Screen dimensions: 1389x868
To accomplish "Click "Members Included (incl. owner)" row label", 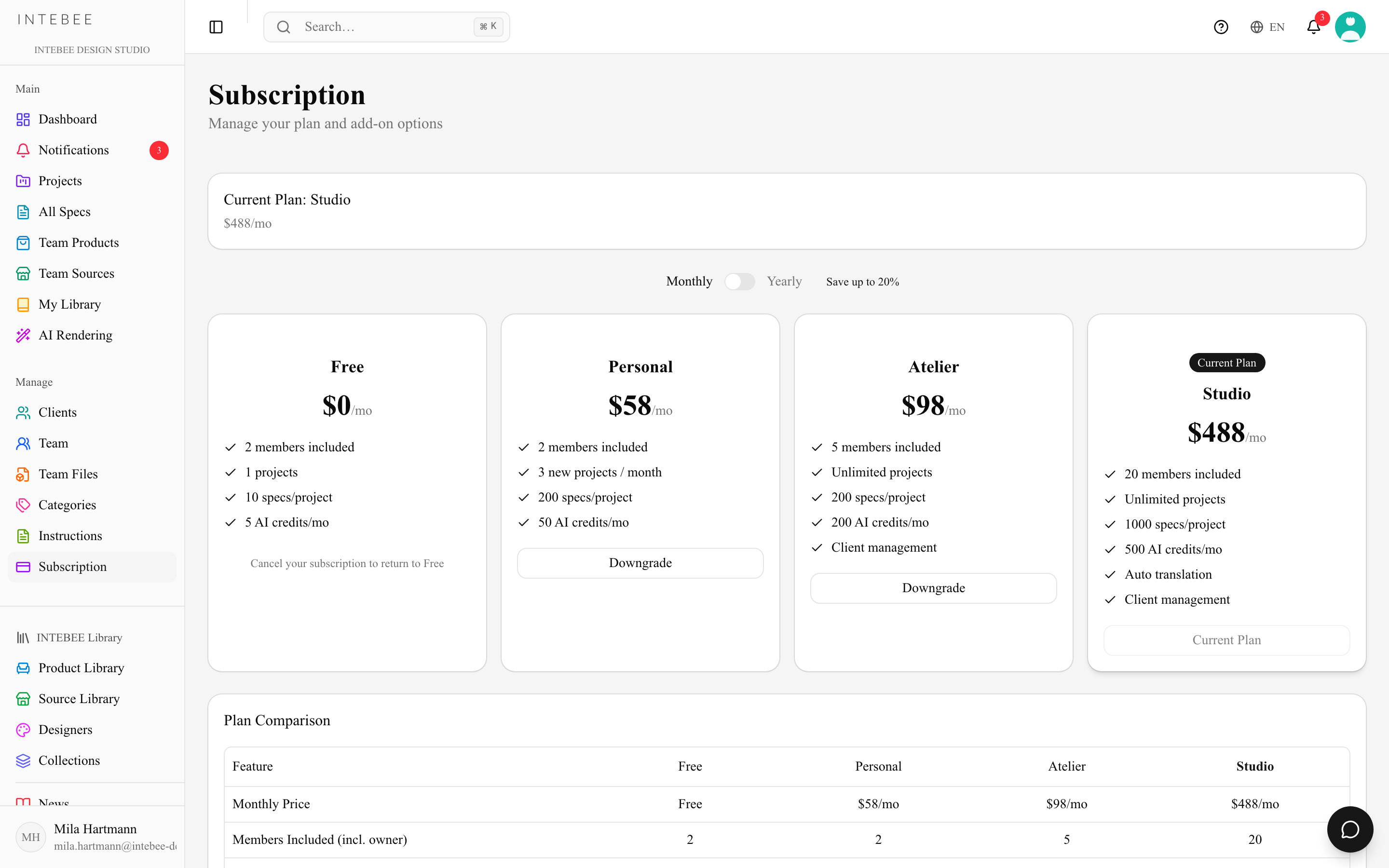I will click(320, 840).
